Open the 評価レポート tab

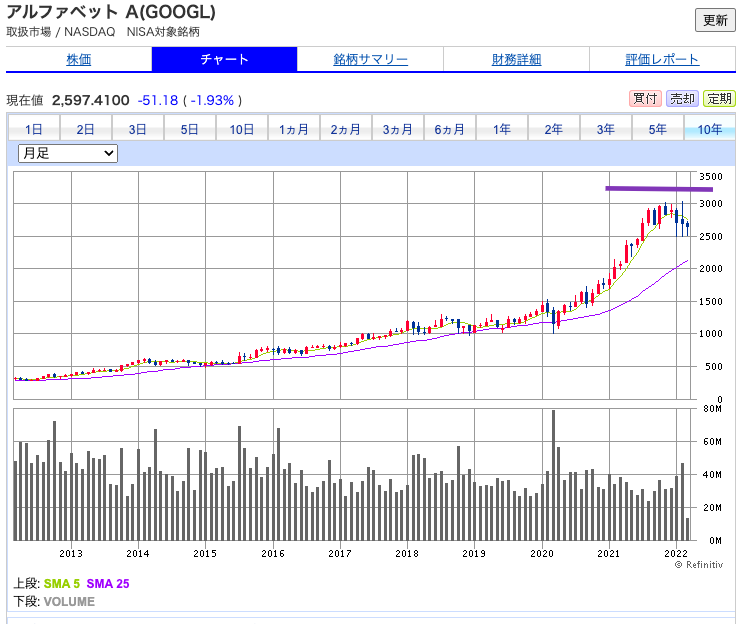(x=662, y=60)
